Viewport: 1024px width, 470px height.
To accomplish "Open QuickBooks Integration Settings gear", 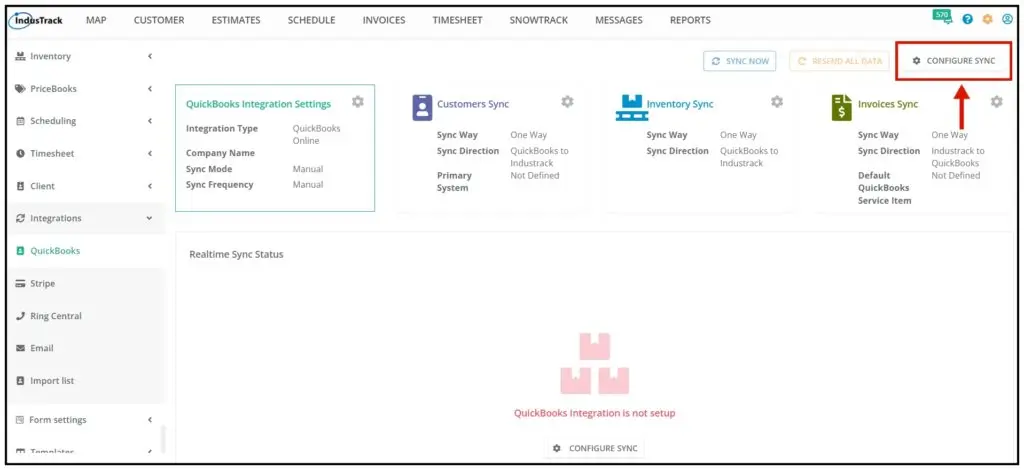I will (x=357, y=102).
